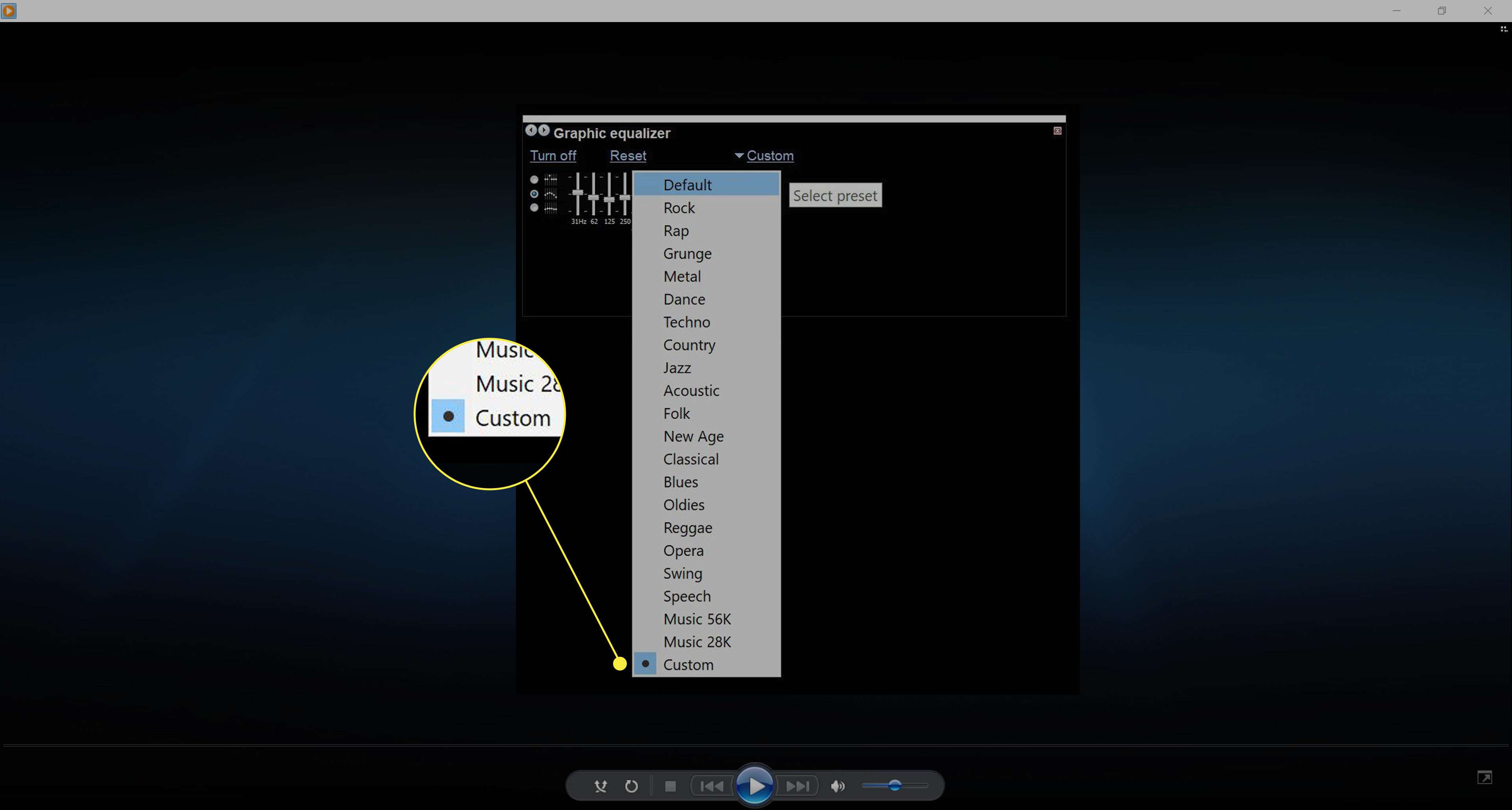The height and width of the screenshot is (810, 1512).
Task: Click the next track icon
Action: tap(798, 786)
